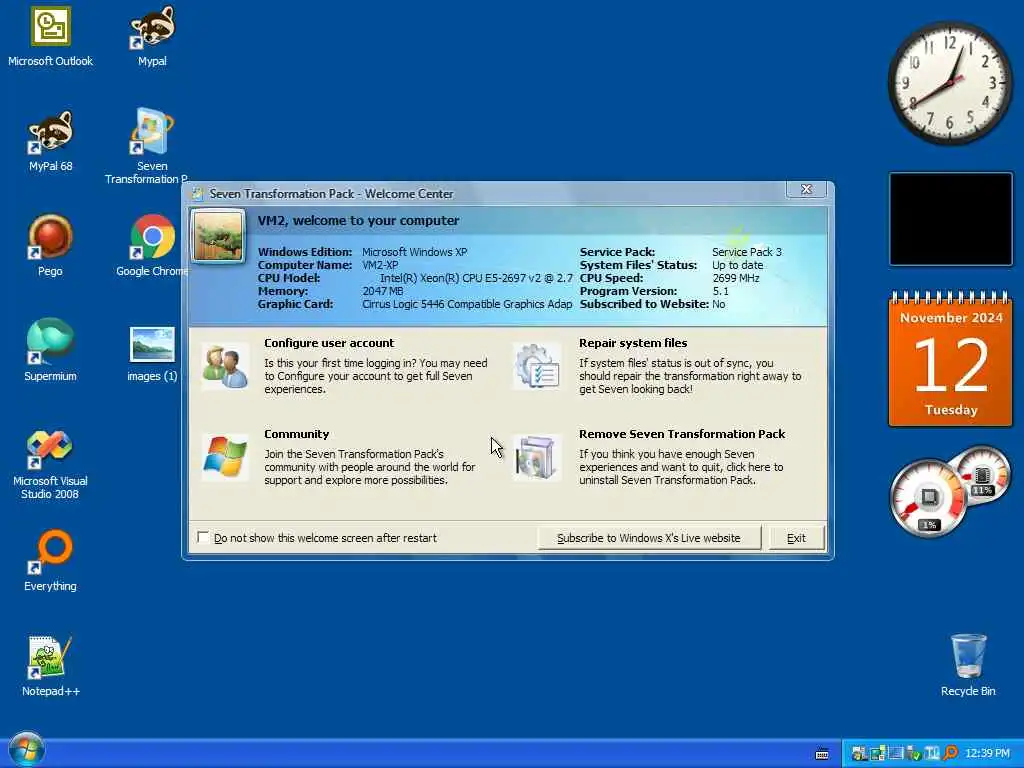Click the November 2024 calendar gadget
The width and height of the screenshot is (1024, 768).
(x=951, y=359)
